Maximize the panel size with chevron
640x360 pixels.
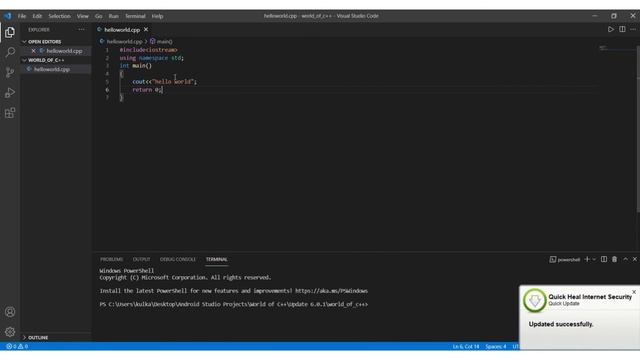coord(625,259)
